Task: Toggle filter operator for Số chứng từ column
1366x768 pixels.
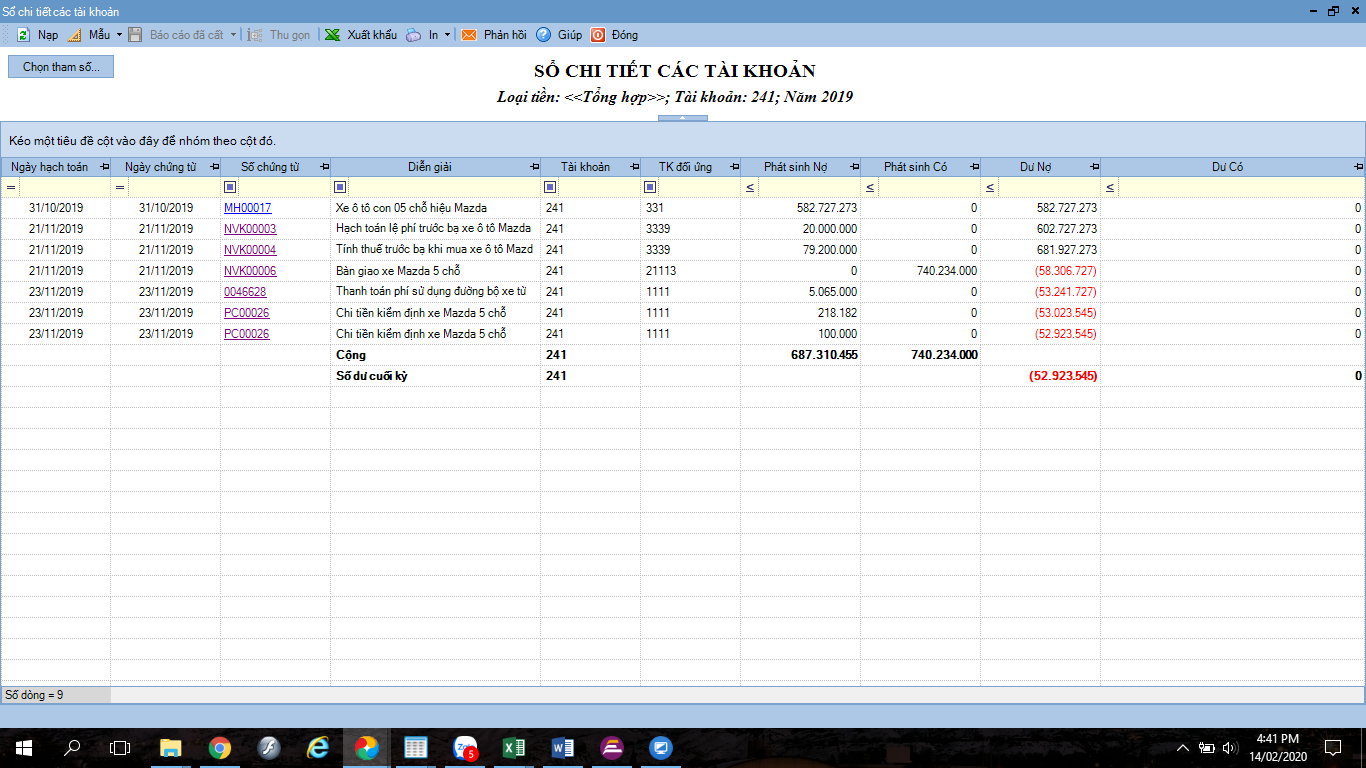Action: point(230,187)
